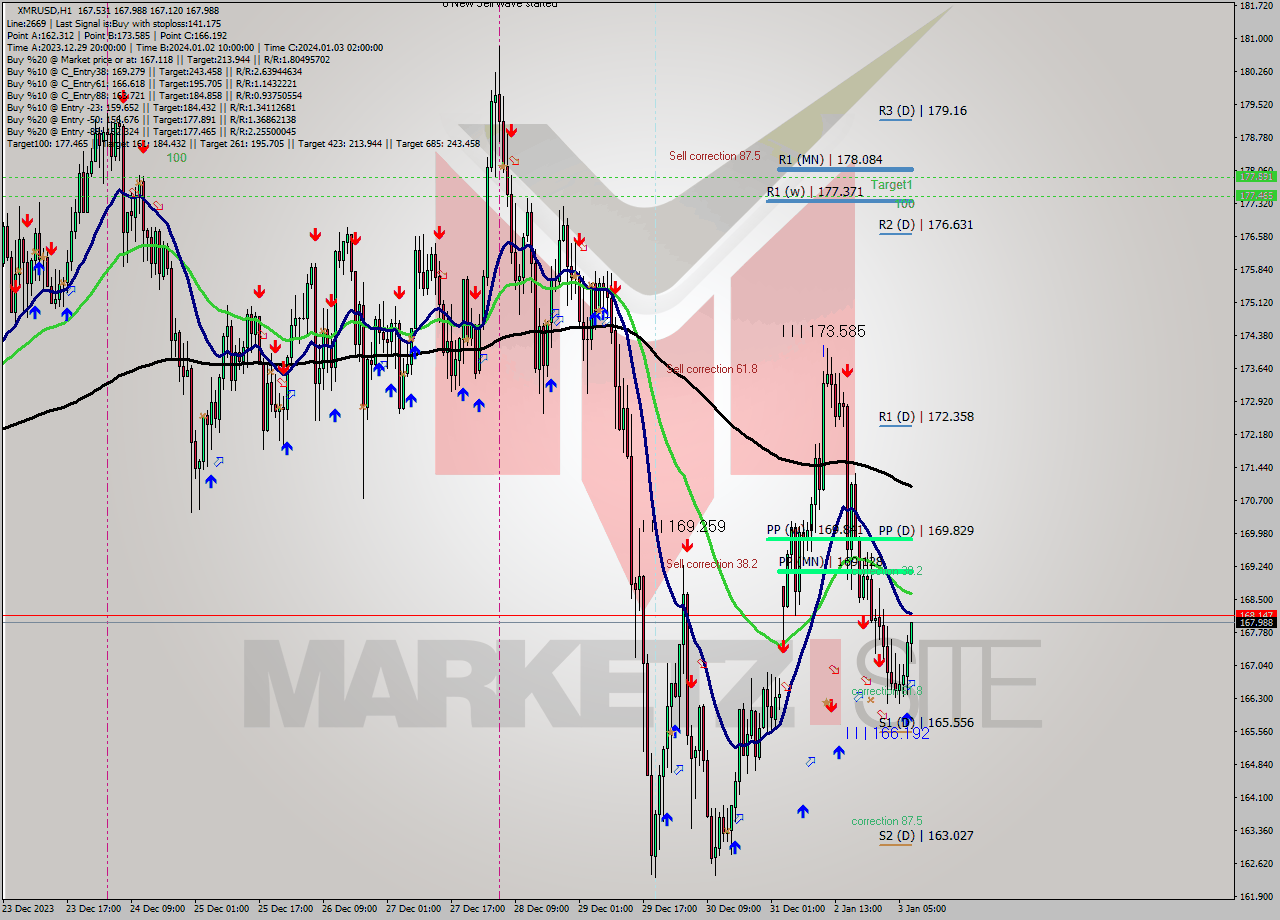Click '3 Jan 05:00' on the time axis
Screen dimensions: 1280x920
point(923,909)
